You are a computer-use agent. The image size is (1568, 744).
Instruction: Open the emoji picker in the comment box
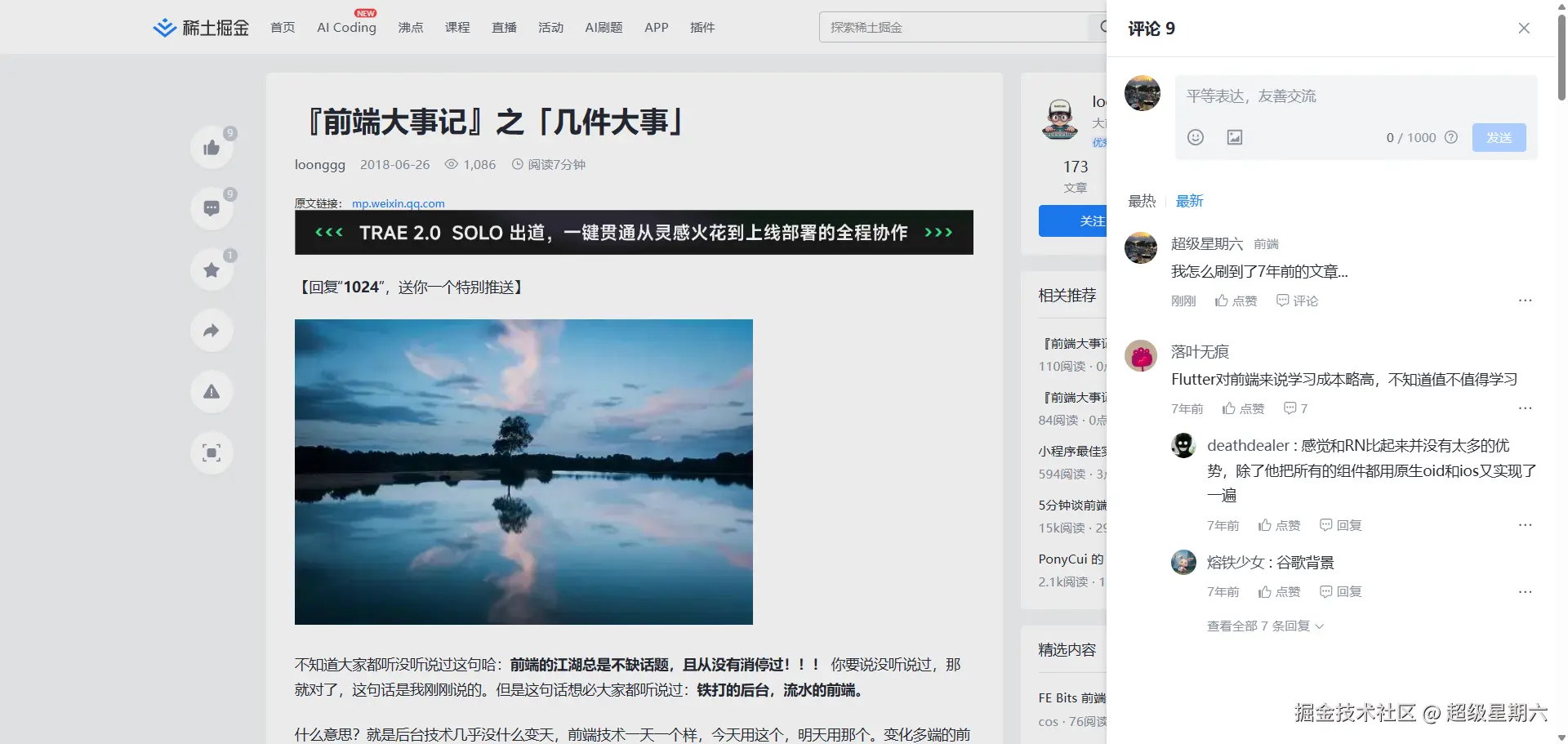(1195, 137)
